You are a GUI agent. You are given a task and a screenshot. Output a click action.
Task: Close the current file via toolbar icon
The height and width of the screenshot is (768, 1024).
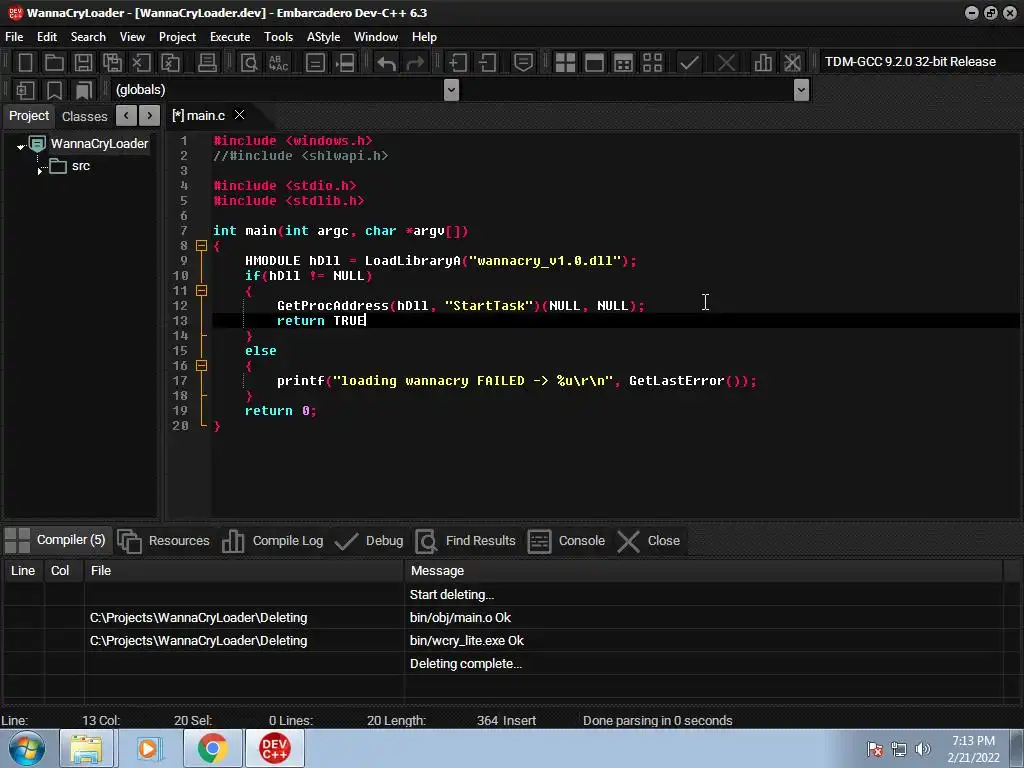click(x=141, y=62)
